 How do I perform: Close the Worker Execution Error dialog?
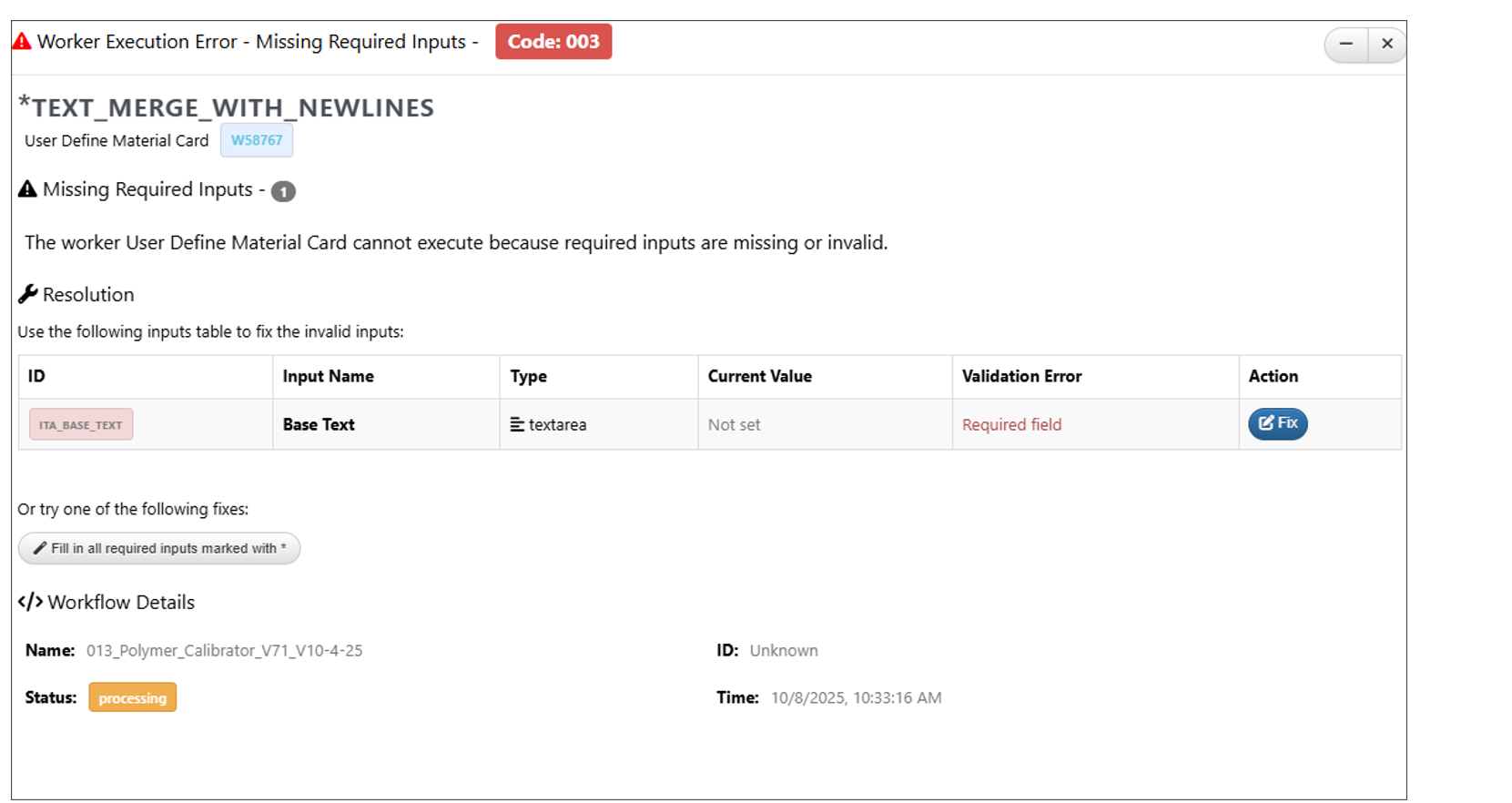1386,44
